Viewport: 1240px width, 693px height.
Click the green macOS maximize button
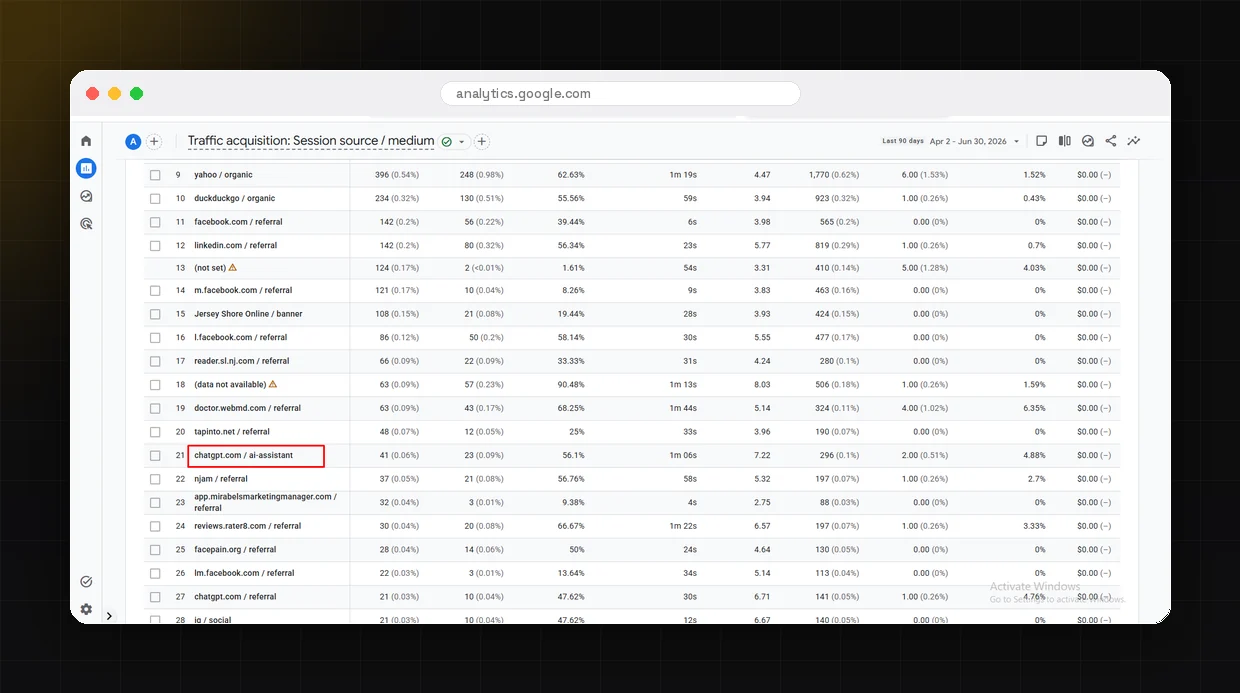point(136,94)
